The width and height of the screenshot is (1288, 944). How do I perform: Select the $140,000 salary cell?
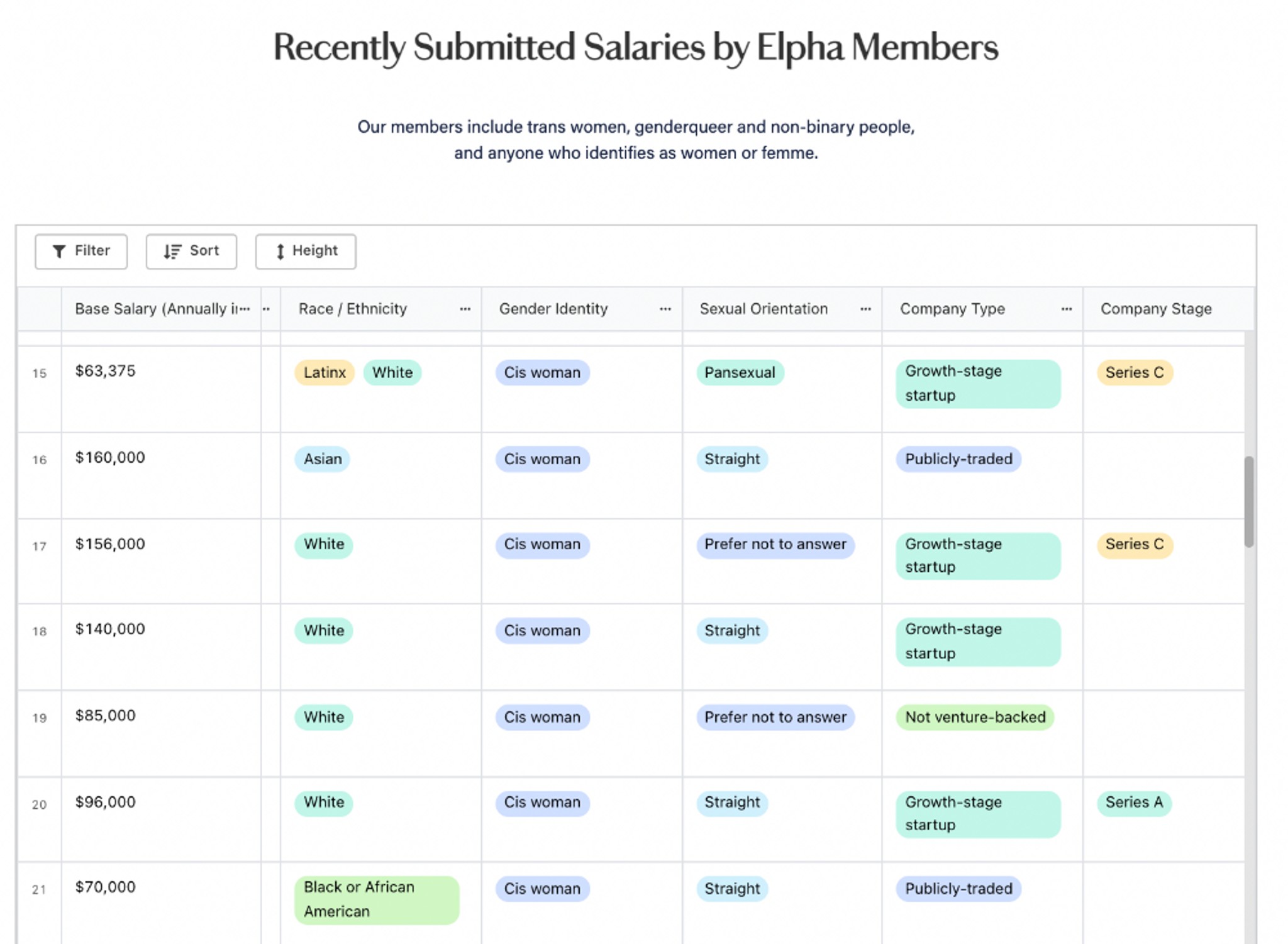click(x=161, y=647)
